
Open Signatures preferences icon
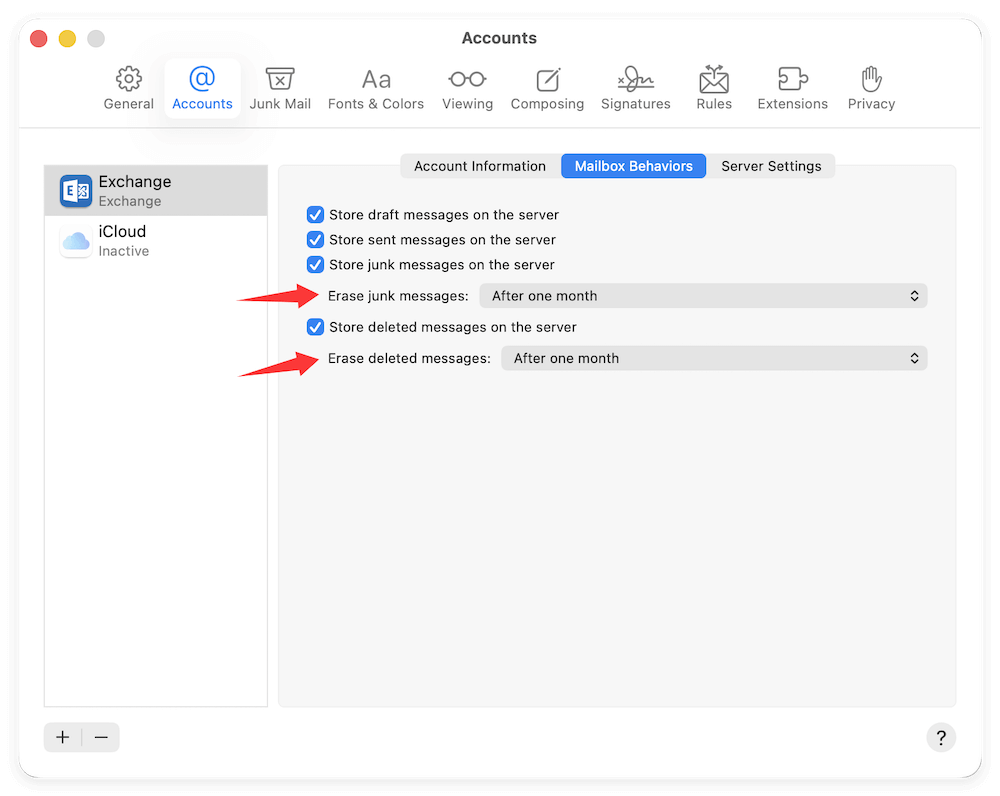pos(635,88)
